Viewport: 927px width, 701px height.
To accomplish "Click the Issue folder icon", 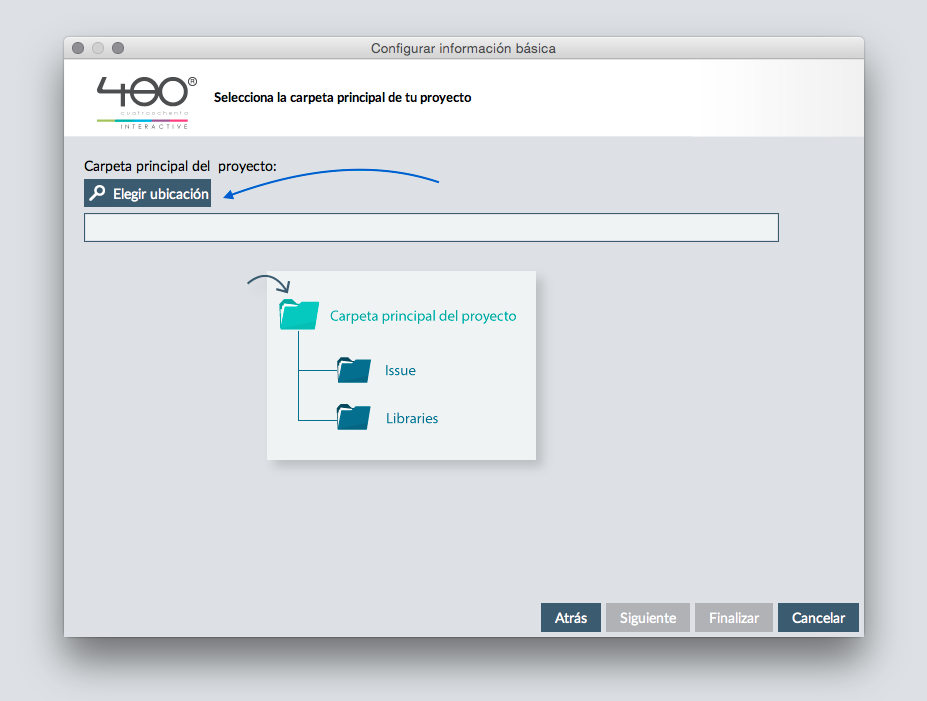I will coord(354,370).
